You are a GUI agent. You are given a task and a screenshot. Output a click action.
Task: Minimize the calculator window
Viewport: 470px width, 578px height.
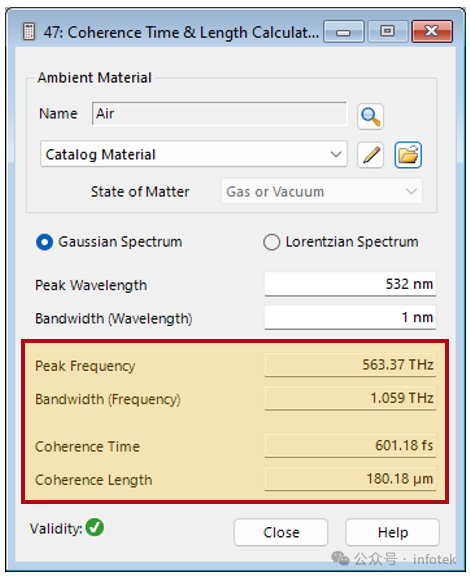tap(344, 32)
